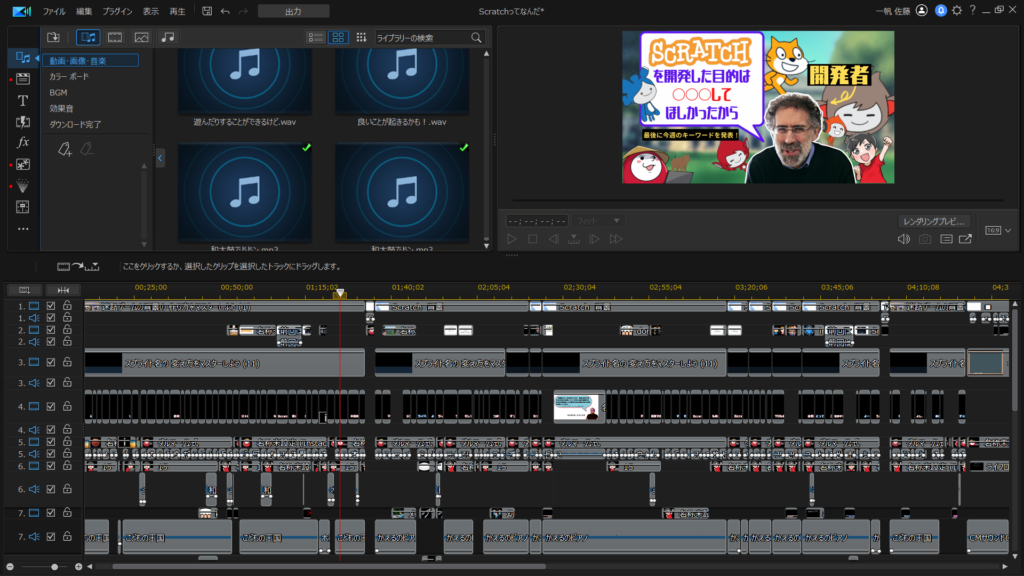Screen dimensions: 1024x576
Task: Click the add tracks button in timeline
Action: 24,290
